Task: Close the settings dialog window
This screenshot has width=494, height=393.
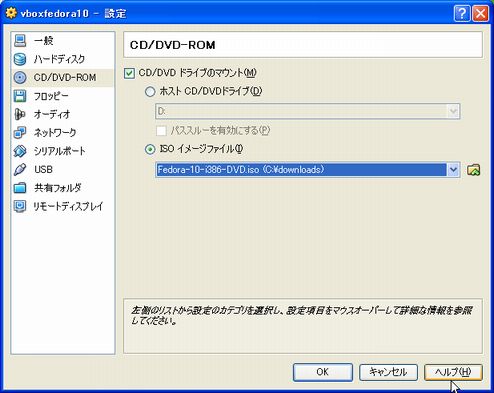Action: (480, 14)
